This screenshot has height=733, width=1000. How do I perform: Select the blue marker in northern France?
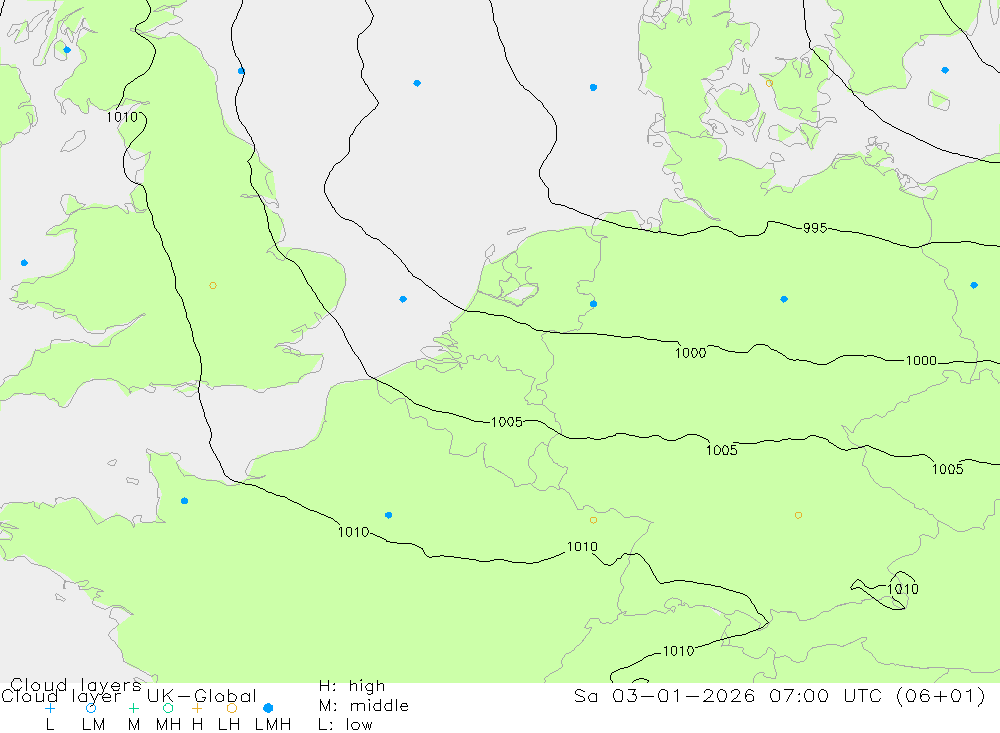coord(388,515)
